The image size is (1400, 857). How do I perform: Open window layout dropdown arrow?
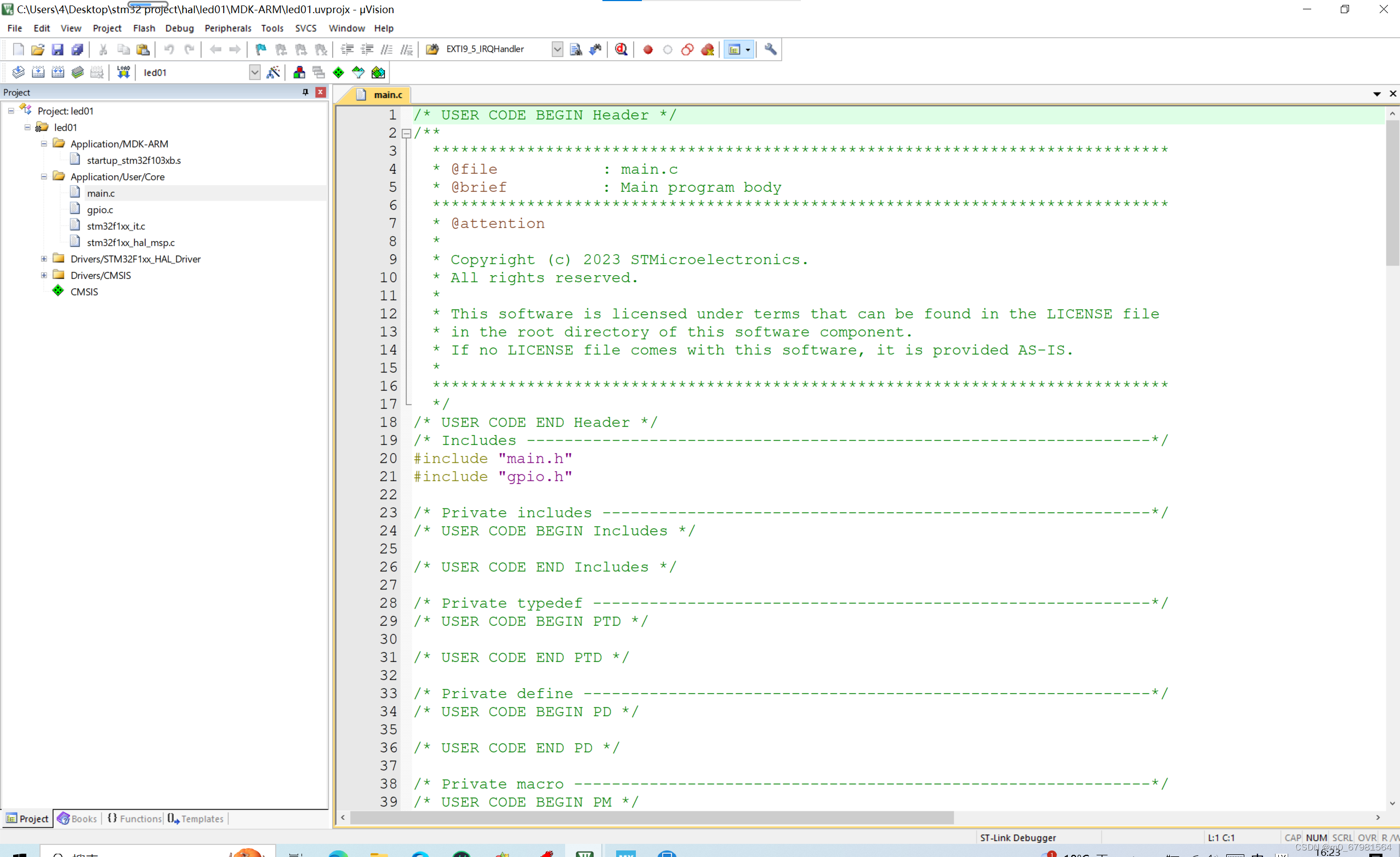tap(748, 49)
